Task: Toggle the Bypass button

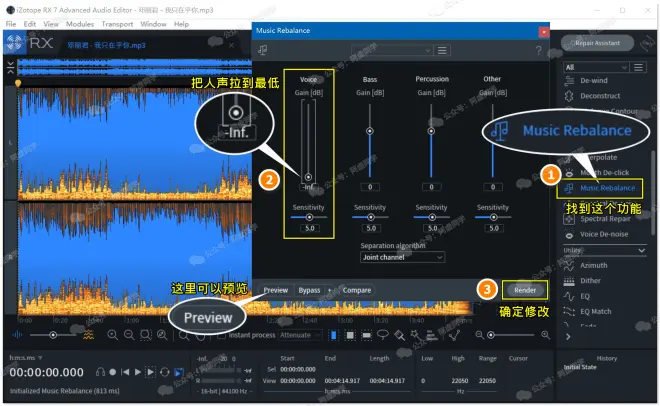Action: click(309, 290)
